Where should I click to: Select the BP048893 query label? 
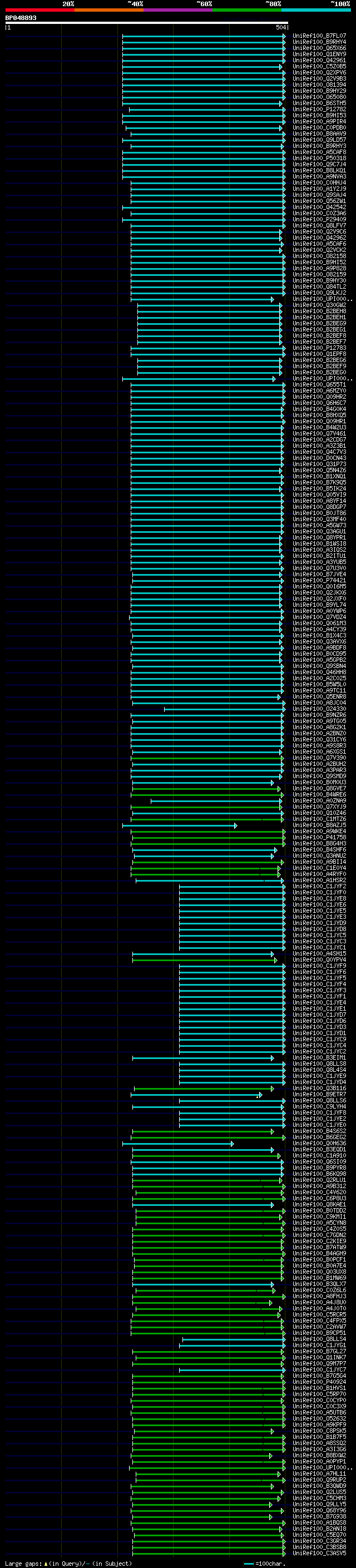[21, 18]
